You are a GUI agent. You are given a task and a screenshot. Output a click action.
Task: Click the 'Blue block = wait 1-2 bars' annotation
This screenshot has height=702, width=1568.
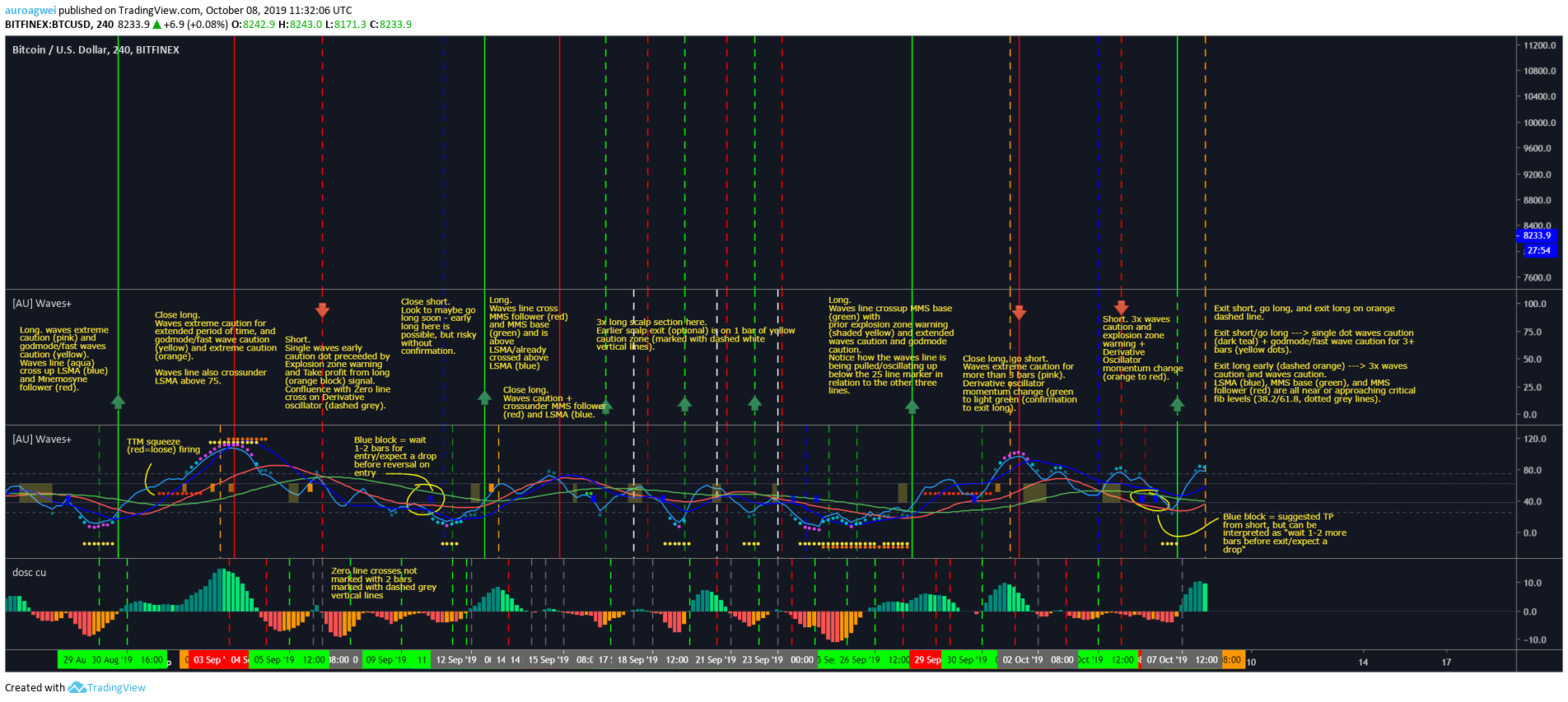click(x=395, y=457)
